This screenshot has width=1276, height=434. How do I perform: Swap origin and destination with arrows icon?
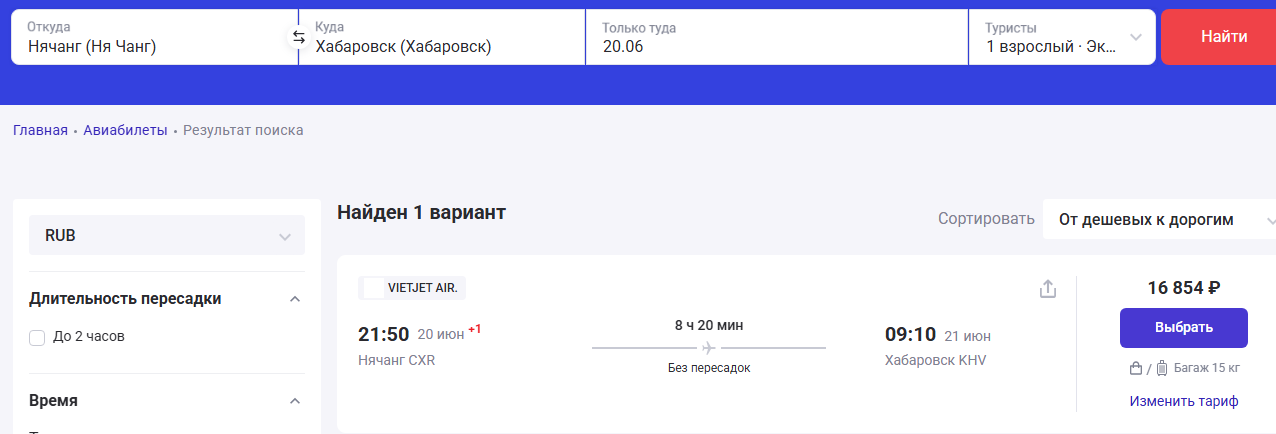(298, 37)
